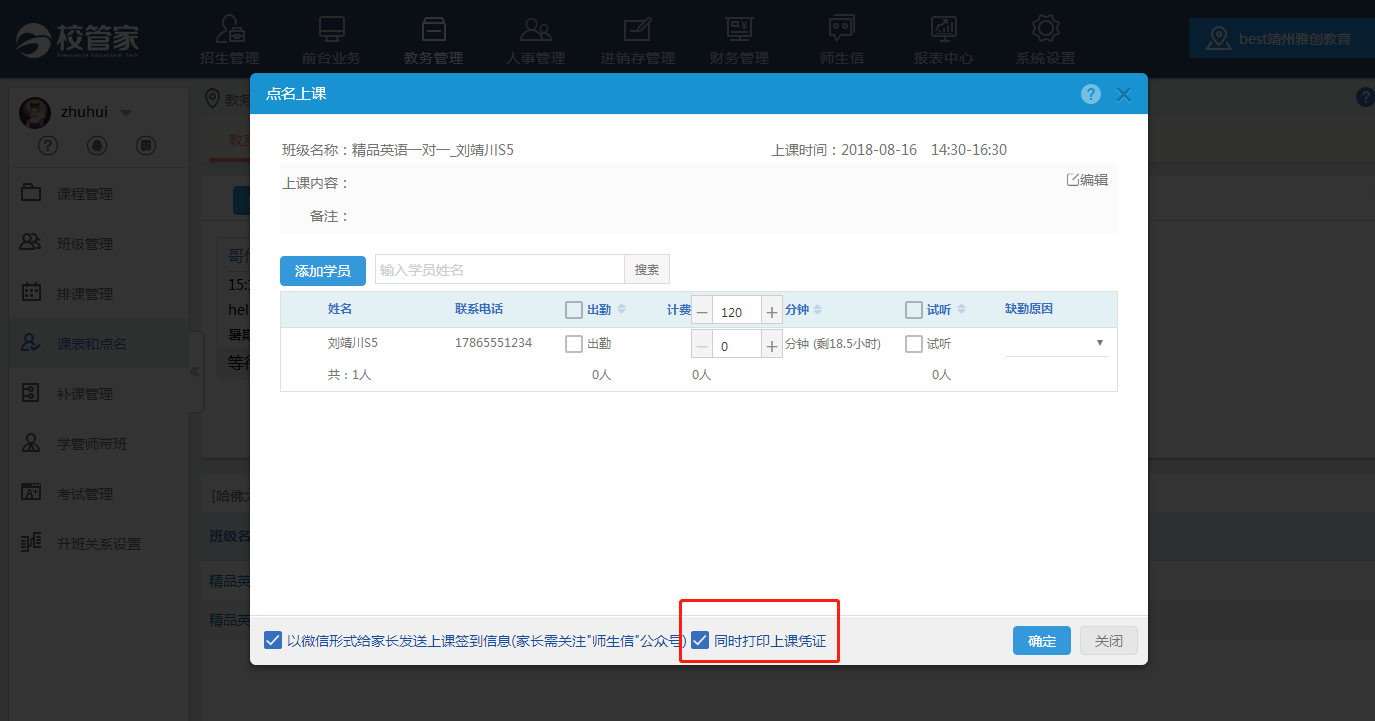Click the 编辑 edit icon for class content
Viewport: 1375px width, 721px height.
(1073, 180)
